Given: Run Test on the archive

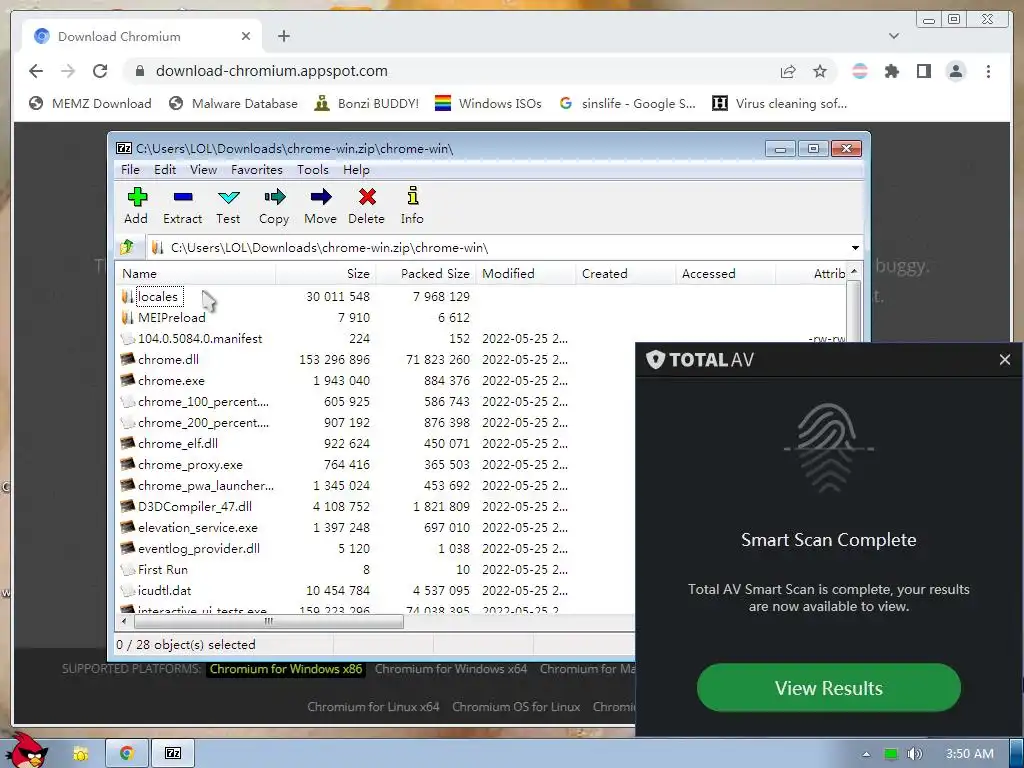Looking at the screenshot, I should (x=229, y=206).
